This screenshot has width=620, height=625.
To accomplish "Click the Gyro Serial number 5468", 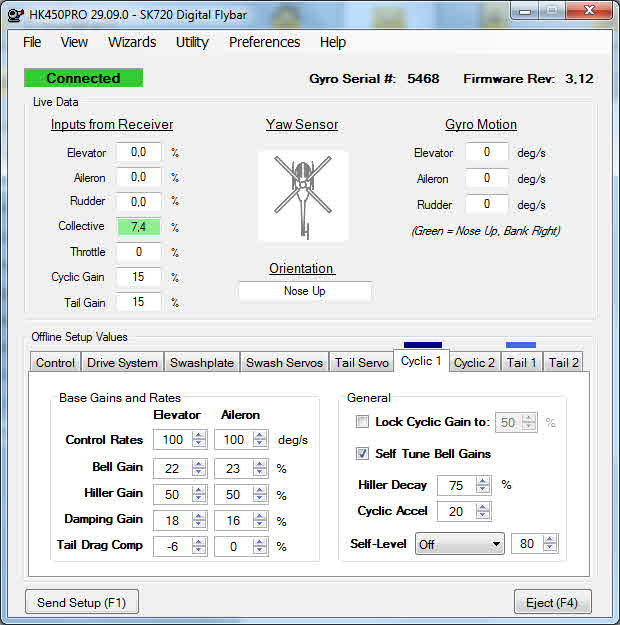I will [423, 79].
